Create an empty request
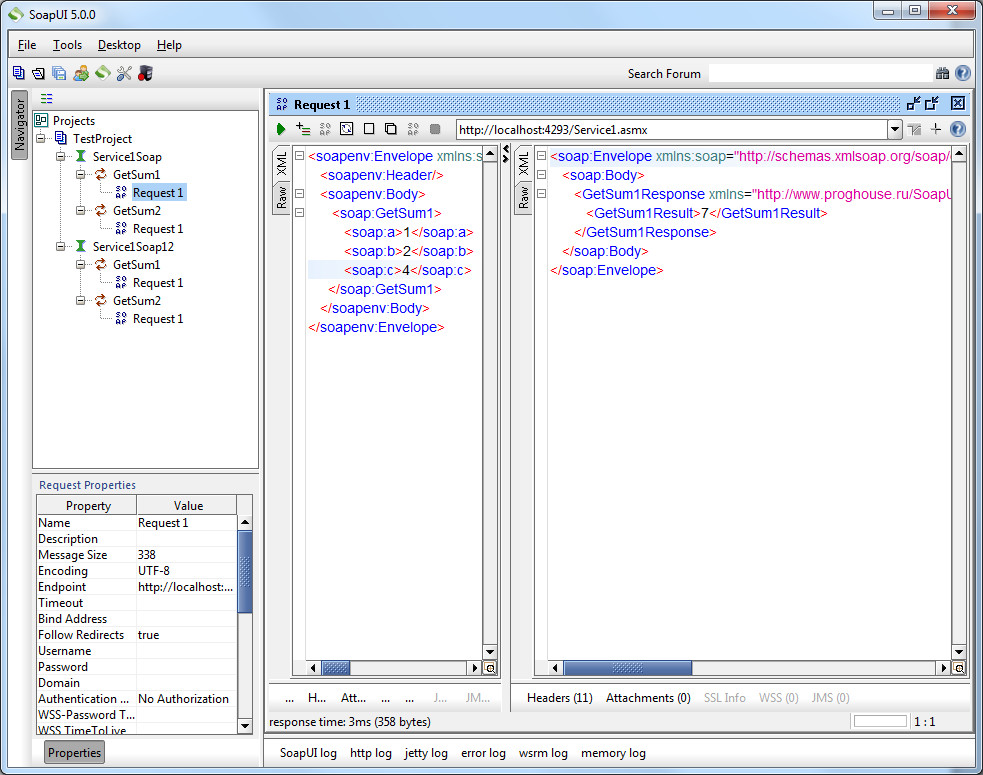The image size is (983, 775). pyautogui.click(x=369, y=129)
